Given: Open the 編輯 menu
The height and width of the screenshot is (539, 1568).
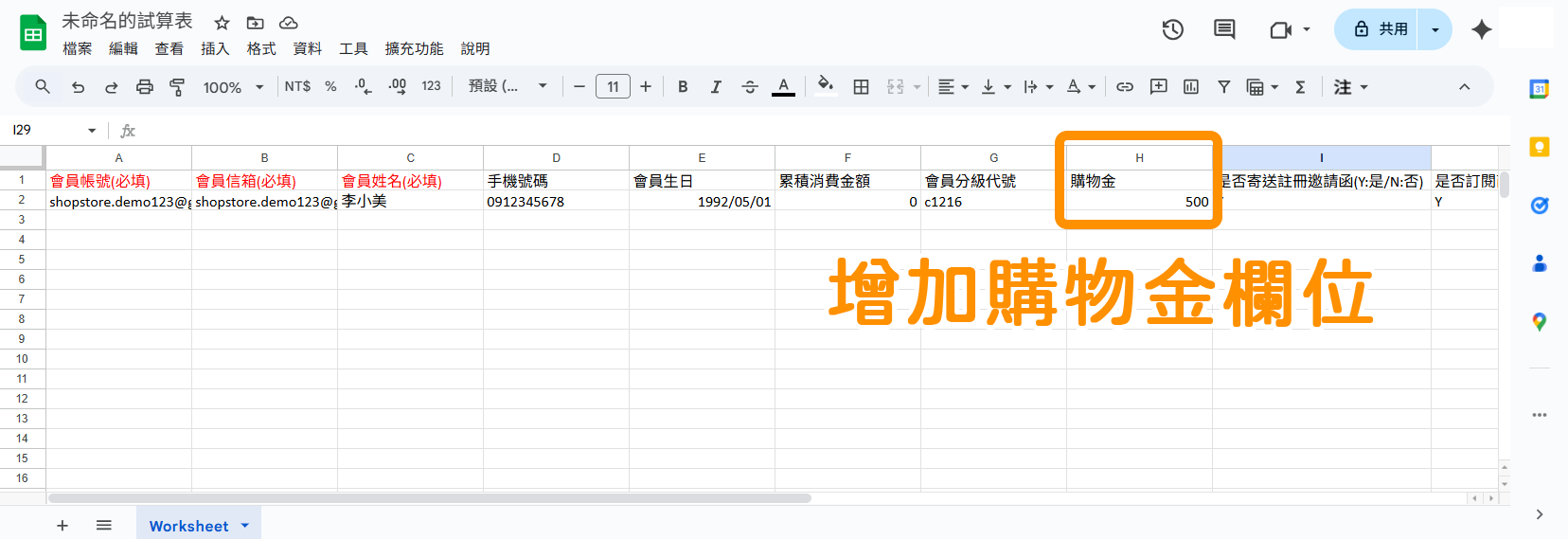Looking at the screenshot, I should point(123,48).
